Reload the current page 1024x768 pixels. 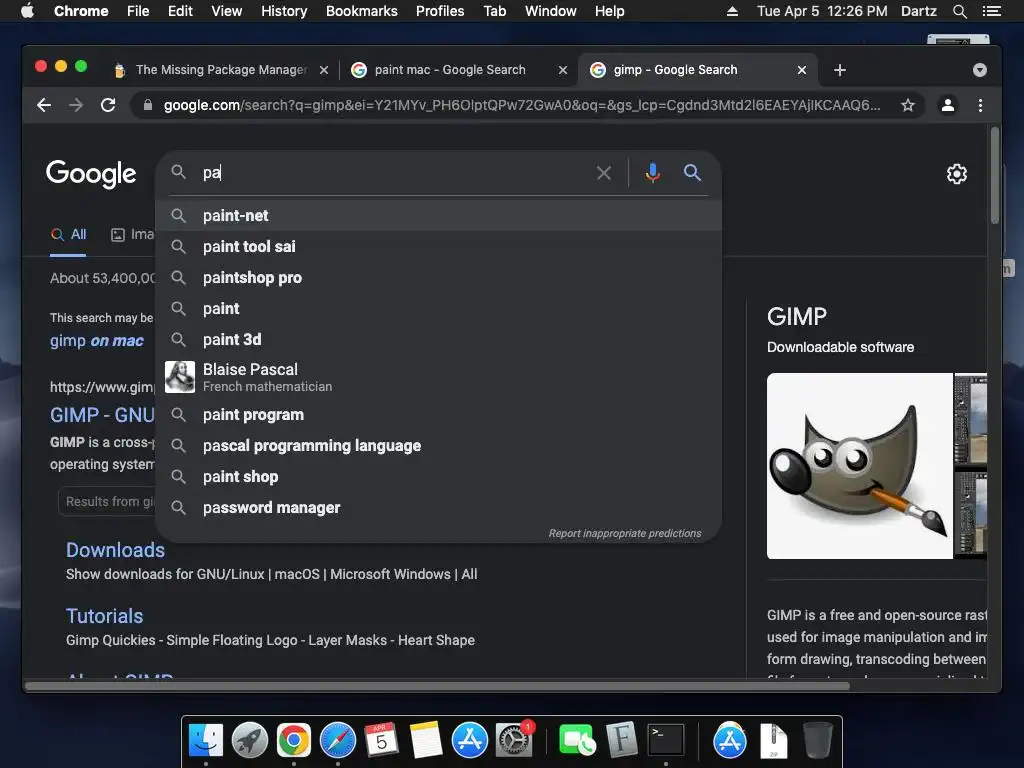click(x=108, y=105)
